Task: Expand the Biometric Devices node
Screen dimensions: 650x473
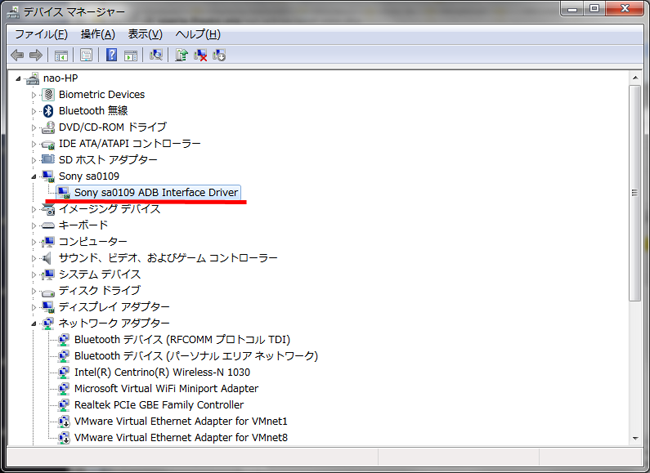Action: 34,95
